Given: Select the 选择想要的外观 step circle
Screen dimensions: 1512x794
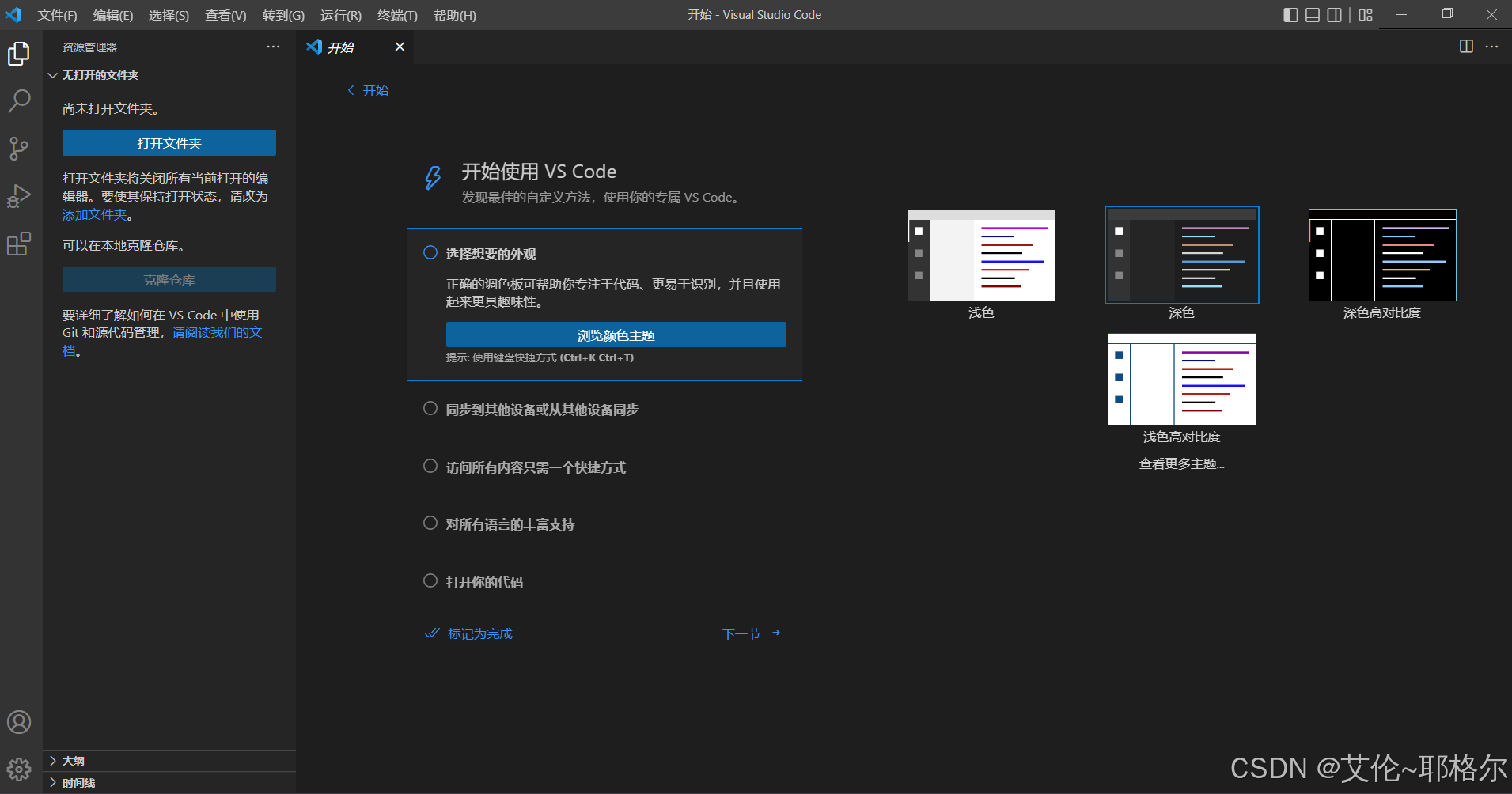Looking at the screenshot, I should (430, 252).
